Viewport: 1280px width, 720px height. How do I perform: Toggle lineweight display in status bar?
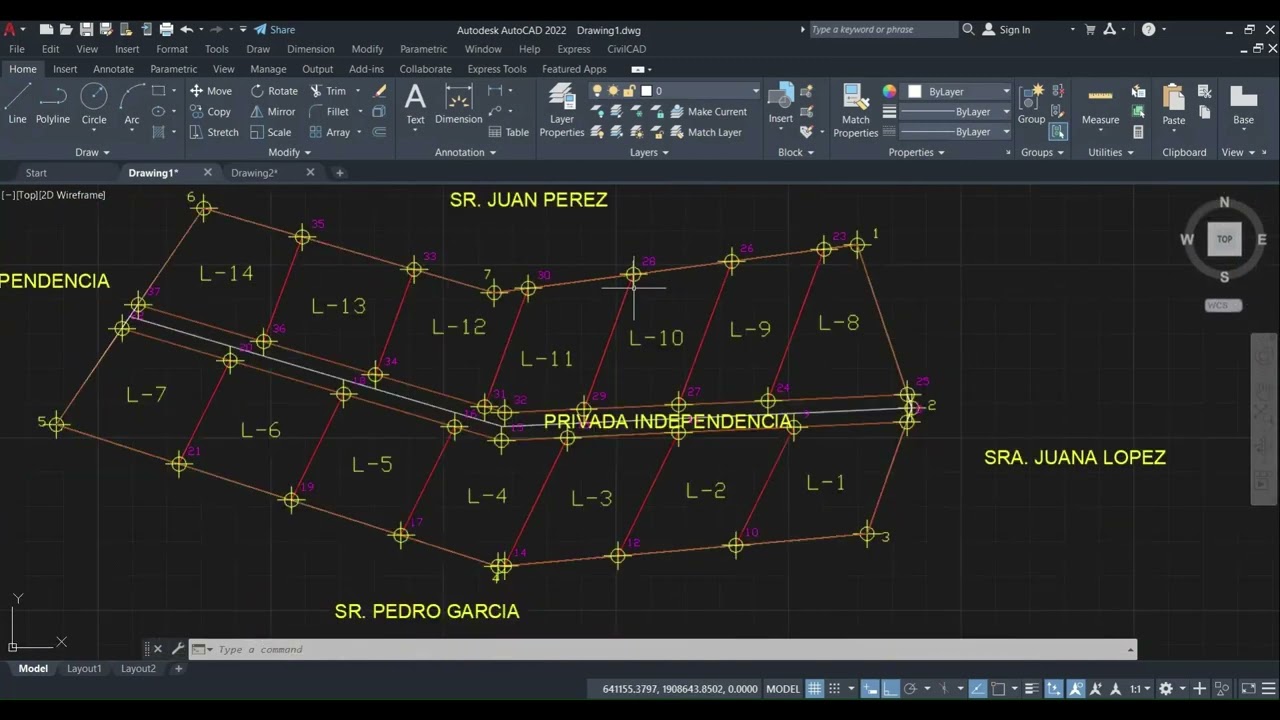(1033, 689)
